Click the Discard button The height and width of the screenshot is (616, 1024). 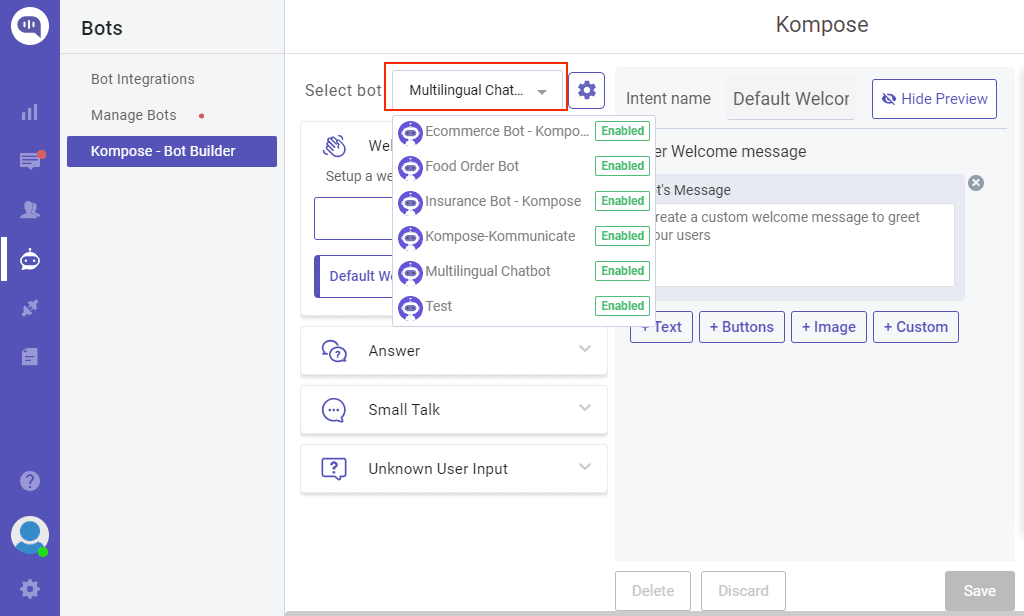pos(743,591)
